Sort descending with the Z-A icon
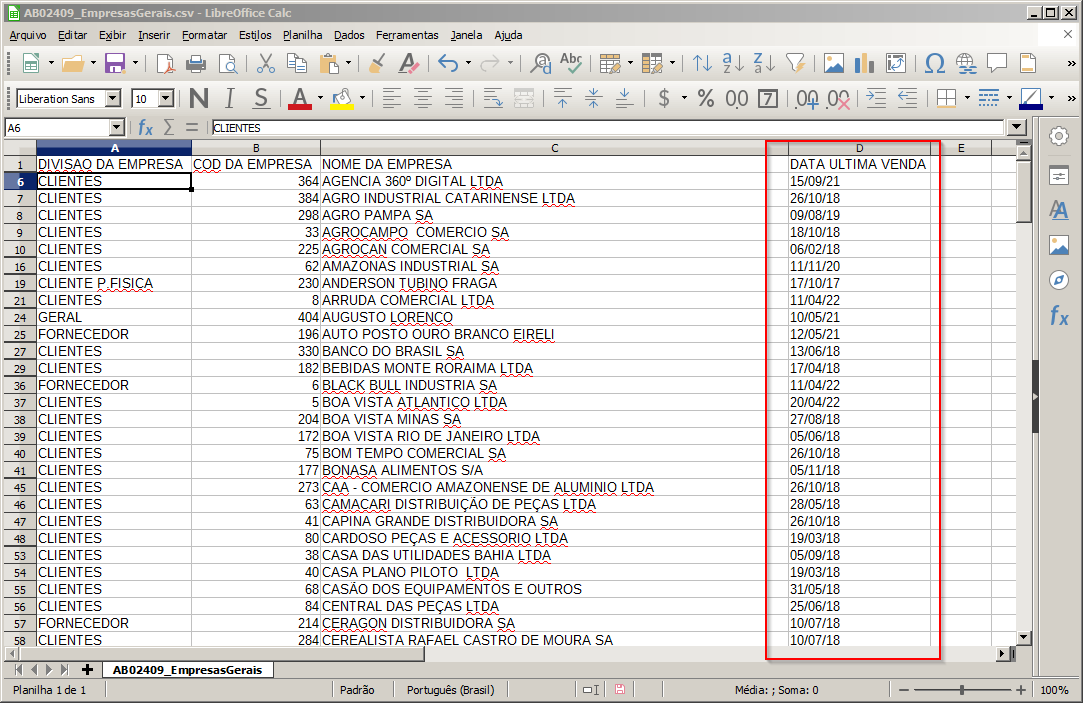This screenshot has height=703, width=1083. pyautogui.click(x=765, y=64)
